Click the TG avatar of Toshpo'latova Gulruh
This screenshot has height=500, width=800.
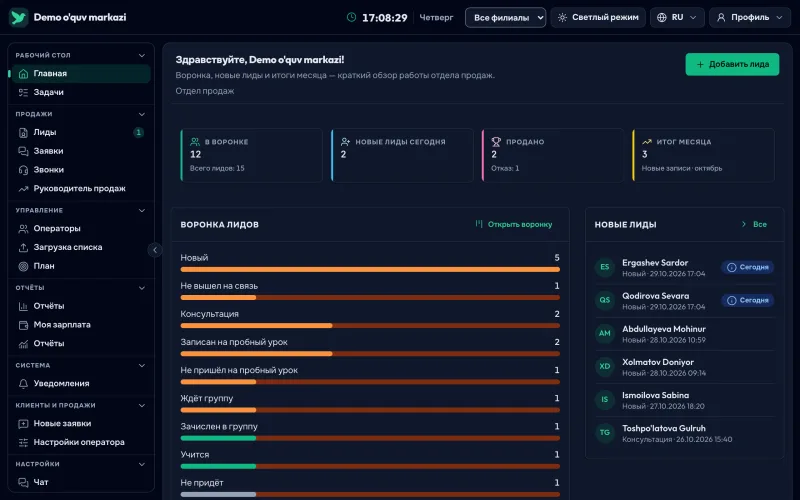pyautogui.click(x=605, y=433)
